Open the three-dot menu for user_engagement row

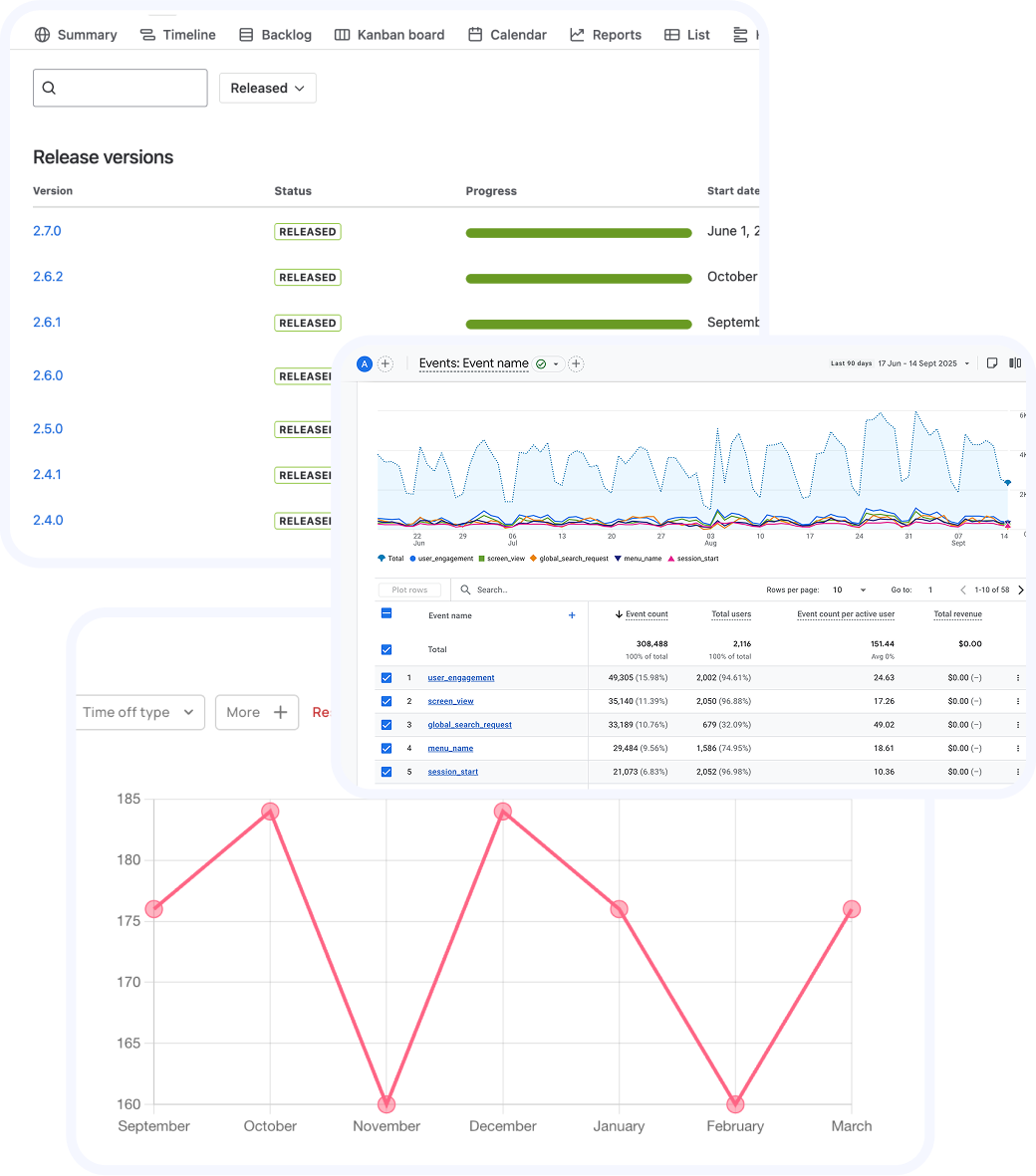1017,678
